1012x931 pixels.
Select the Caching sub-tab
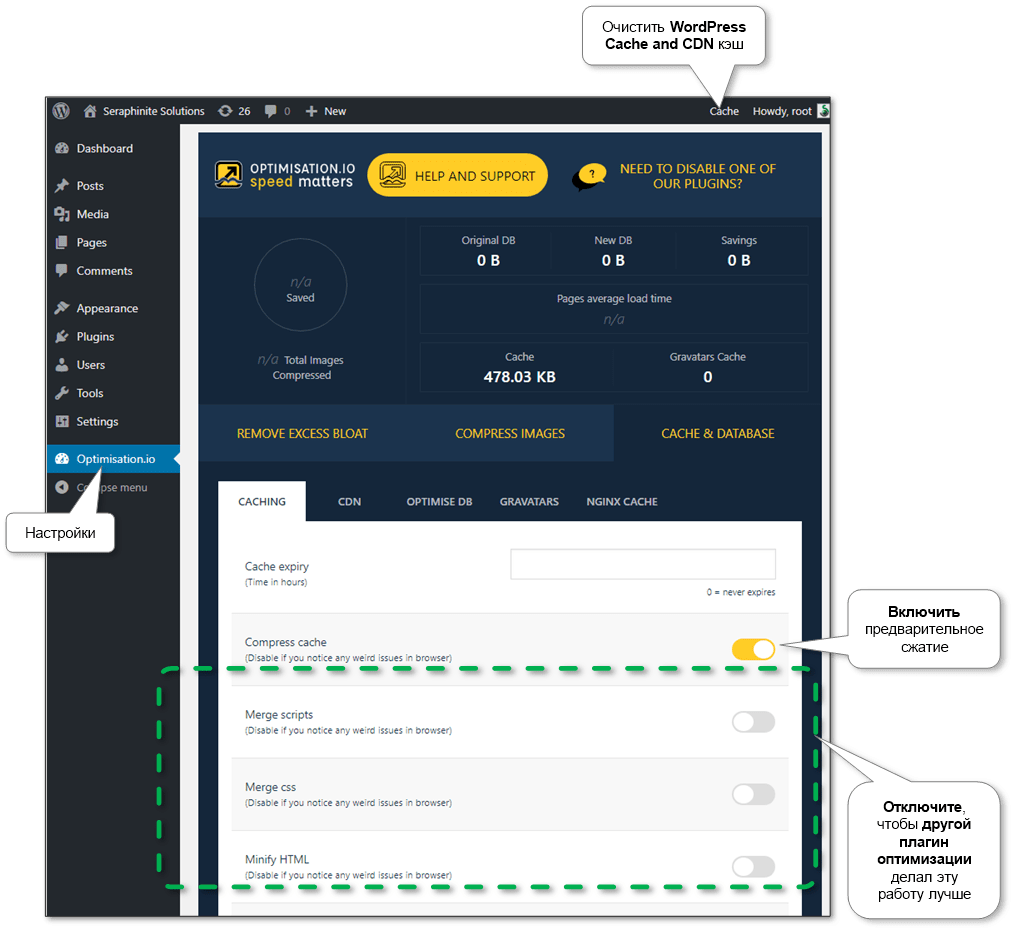[x=262, y=502]
